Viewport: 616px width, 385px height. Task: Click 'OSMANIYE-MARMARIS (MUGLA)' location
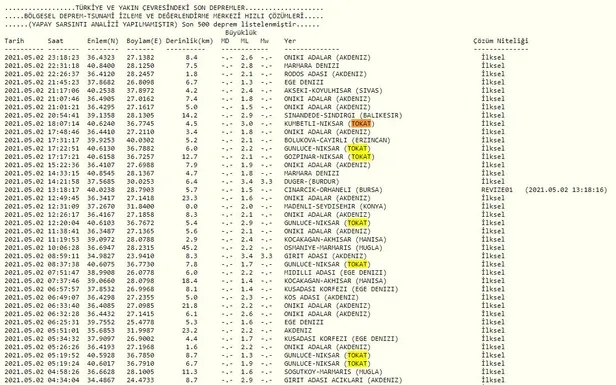tap(333, 248)
